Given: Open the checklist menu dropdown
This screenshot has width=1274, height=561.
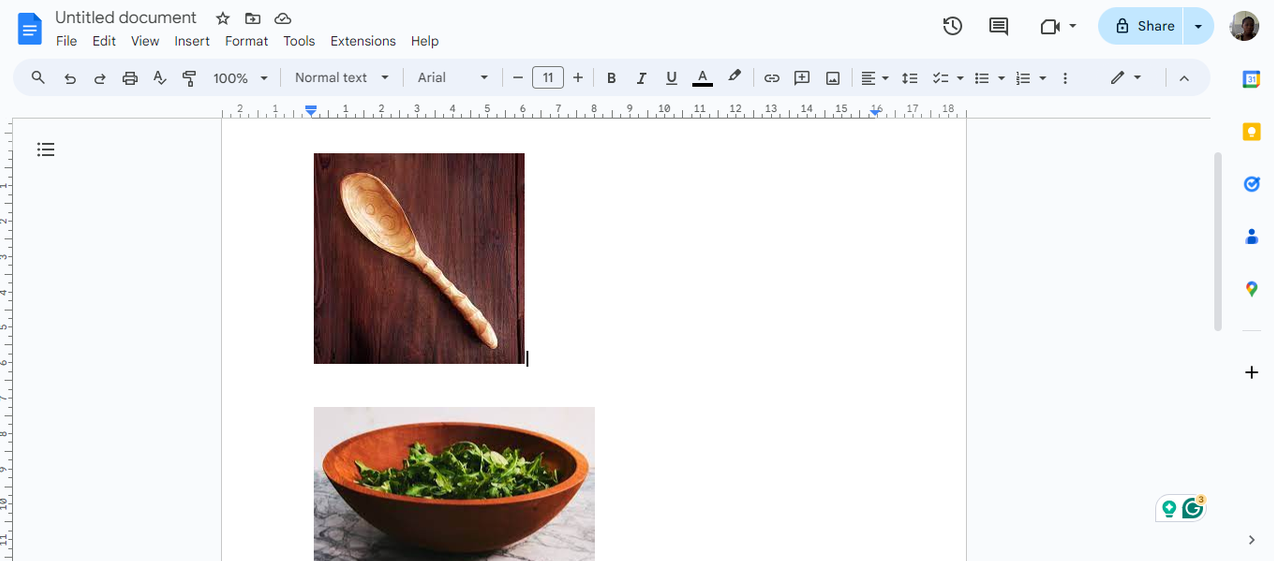Looking at the screenshot, I should [947, 78].
